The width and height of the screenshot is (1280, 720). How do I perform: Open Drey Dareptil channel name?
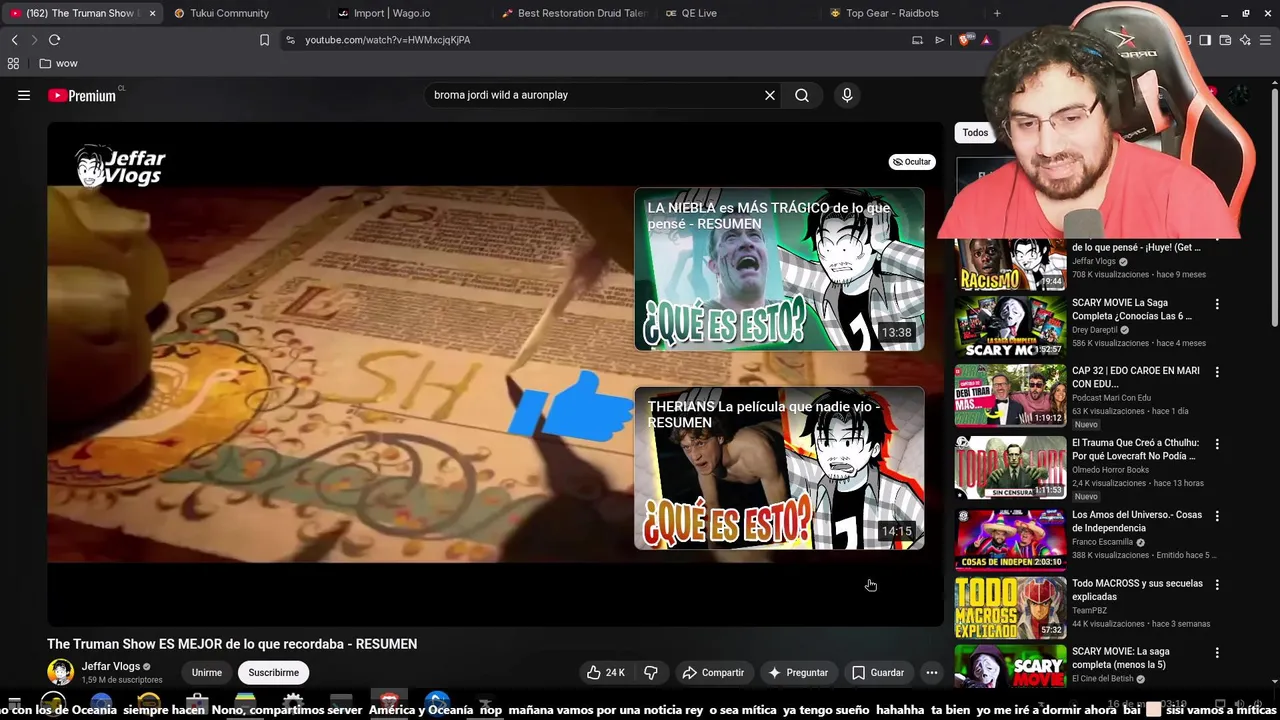(x=1095, y=330)
